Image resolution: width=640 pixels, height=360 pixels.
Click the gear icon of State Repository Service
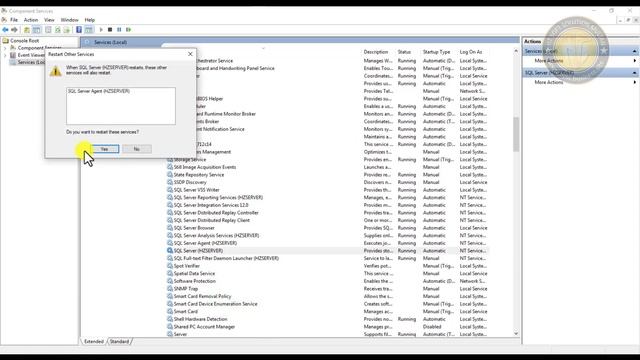click(x=170, y=175)
